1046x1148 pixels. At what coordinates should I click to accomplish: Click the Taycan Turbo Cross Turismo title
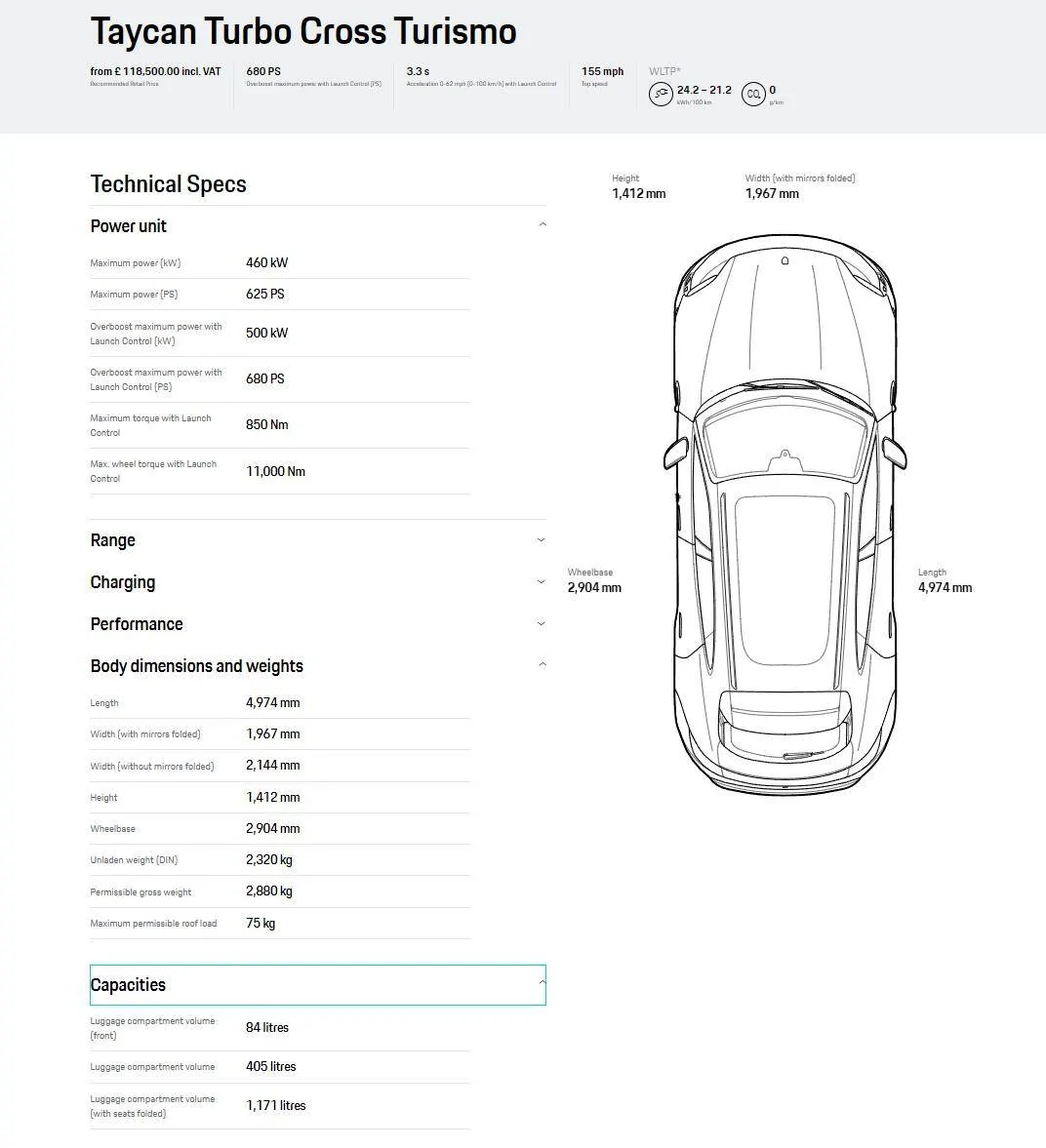pos(303,31)
